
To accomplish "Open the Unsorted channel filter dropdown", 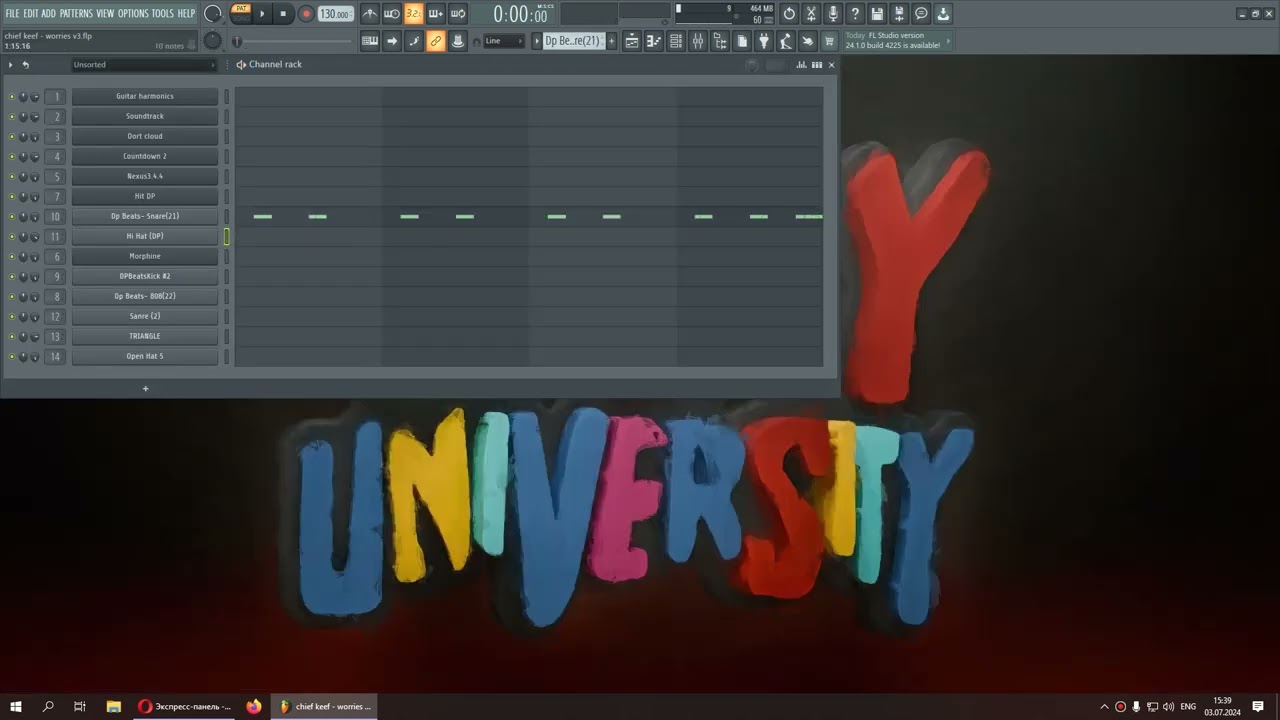I will [144, 64].
